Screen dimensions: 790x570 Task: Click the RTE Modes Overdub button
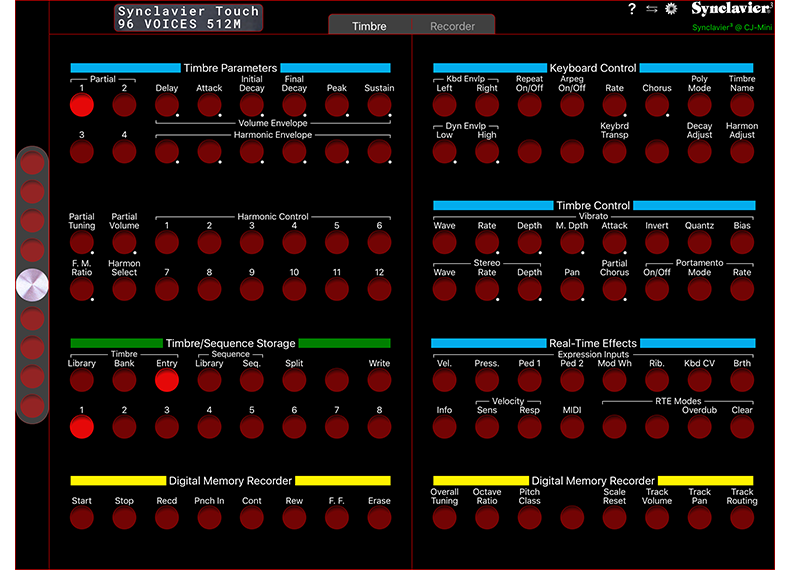699,427
